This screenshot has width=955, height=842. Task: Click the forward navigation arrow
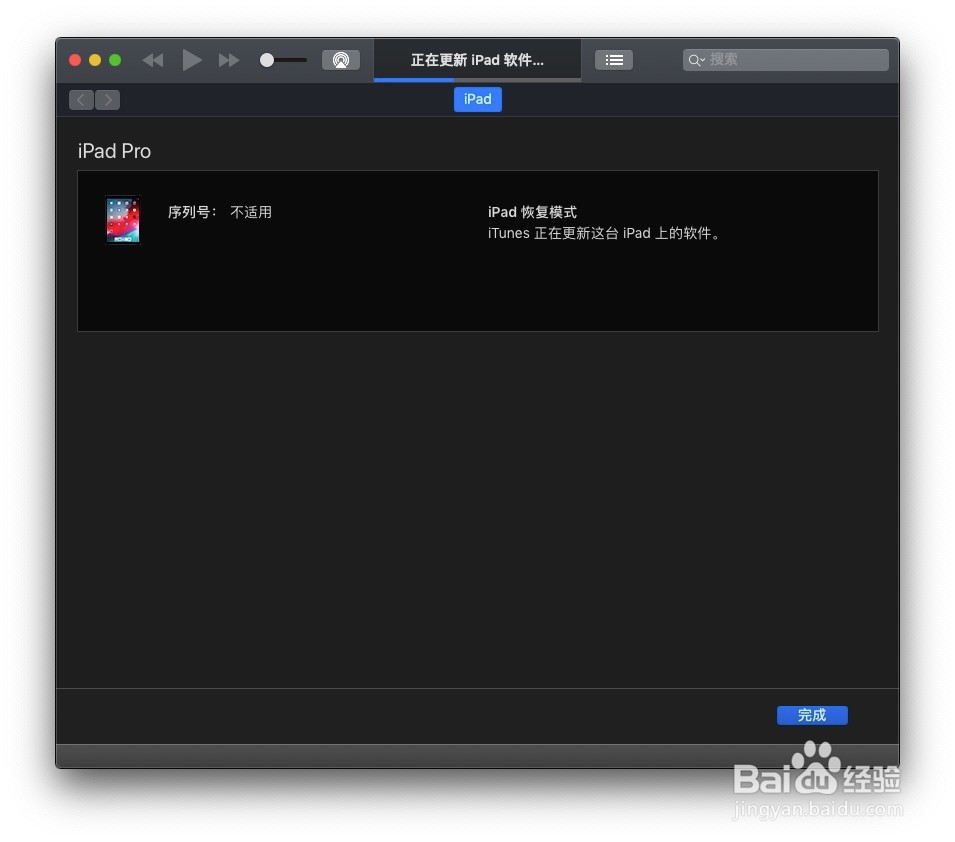pos(108,99)
